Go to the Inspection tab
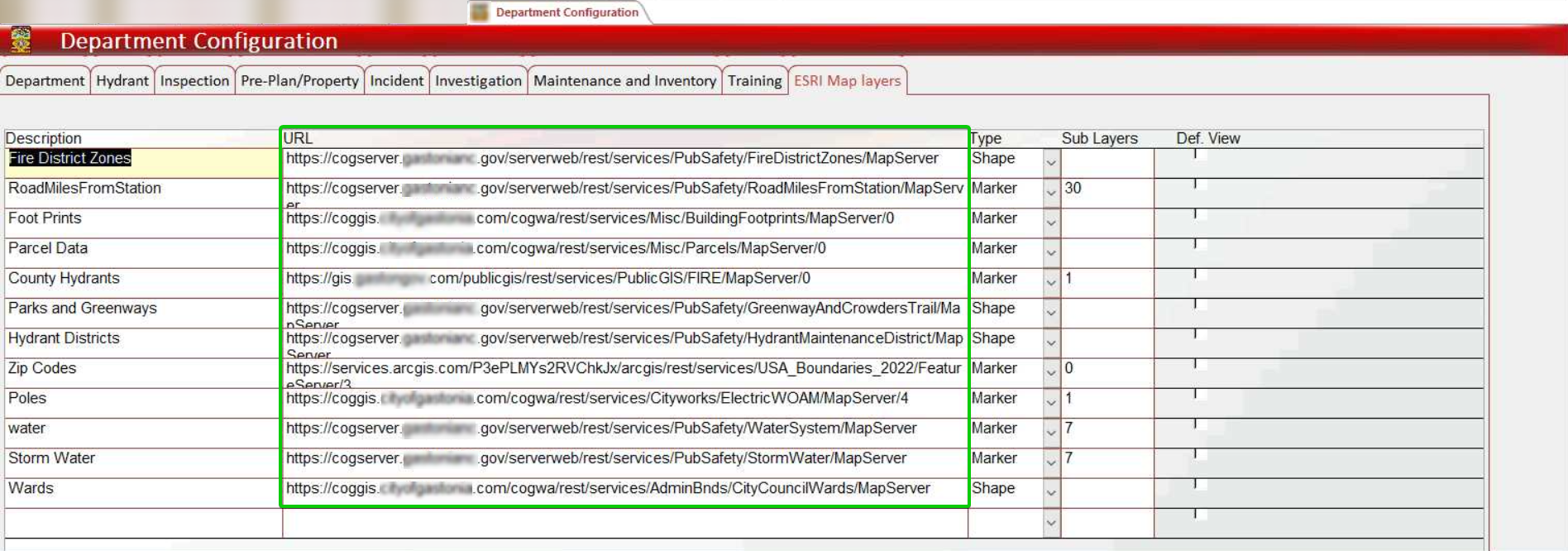This screenshot has width=1568, height=551. 194,80
